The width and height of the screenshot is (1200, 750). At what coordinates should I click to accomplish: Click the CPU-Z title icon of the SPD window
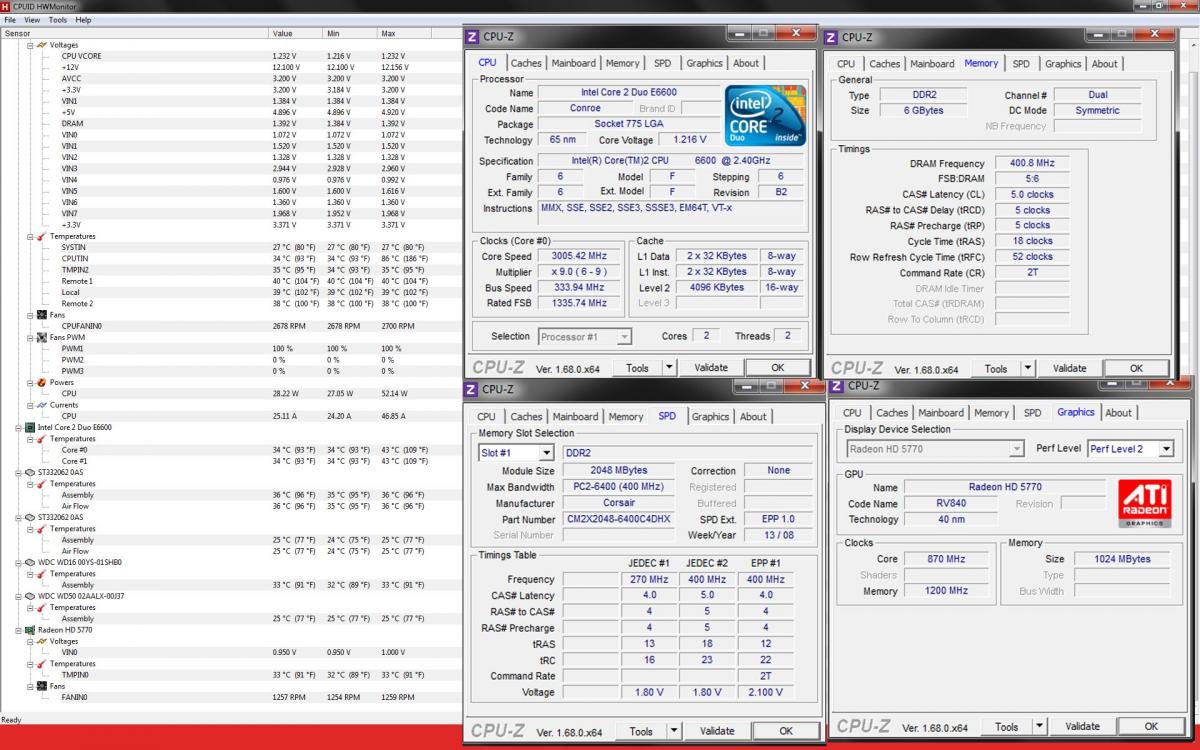click(472, 389)
